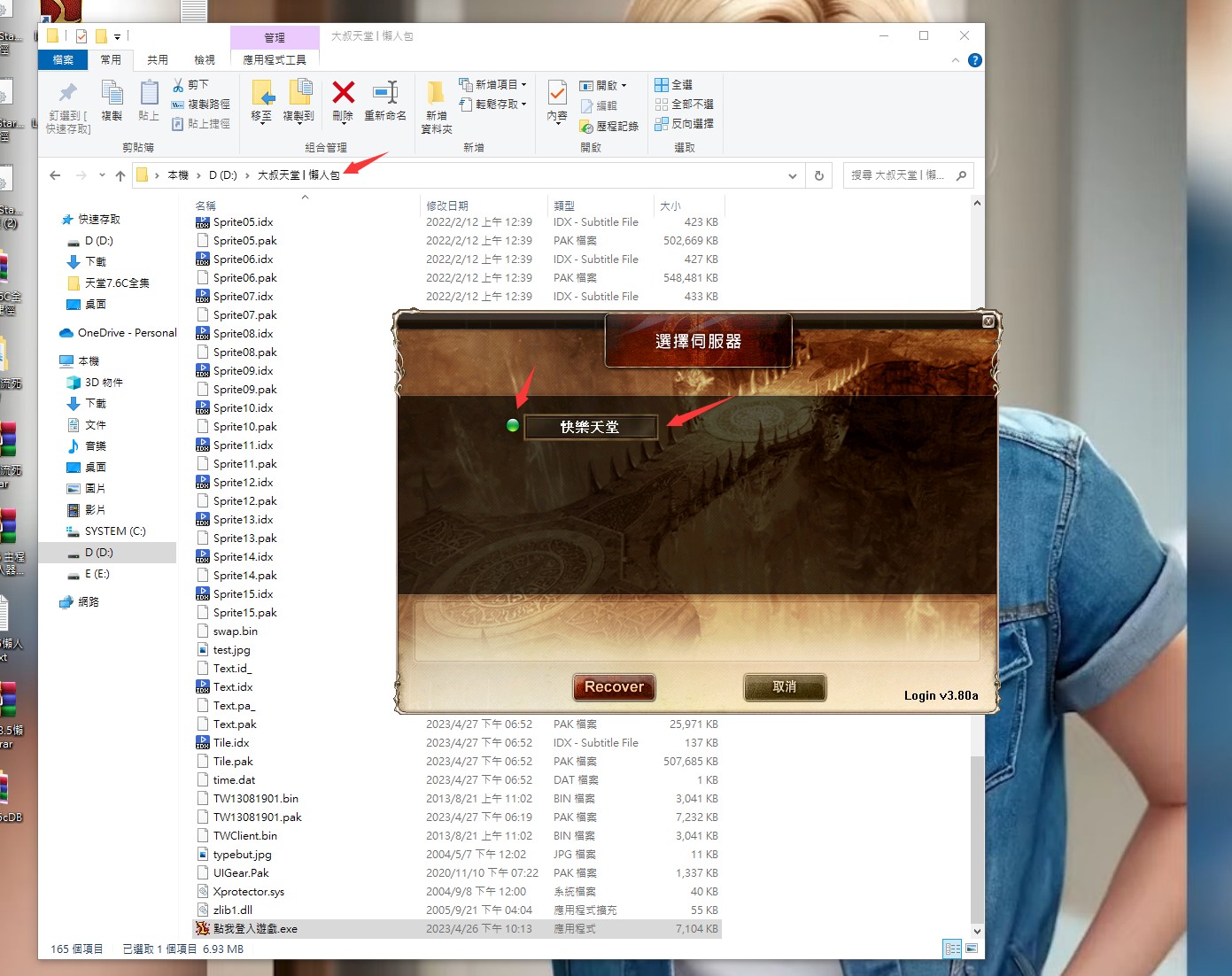Click the Move to icon

click(262, 92)
